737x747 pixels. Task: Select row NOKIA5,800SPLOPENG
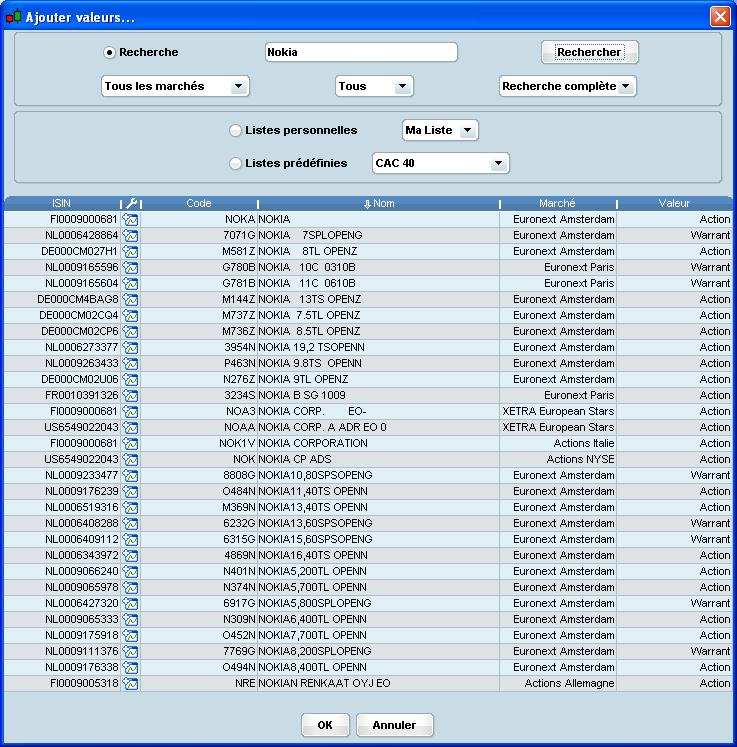(x=368, y=604)
